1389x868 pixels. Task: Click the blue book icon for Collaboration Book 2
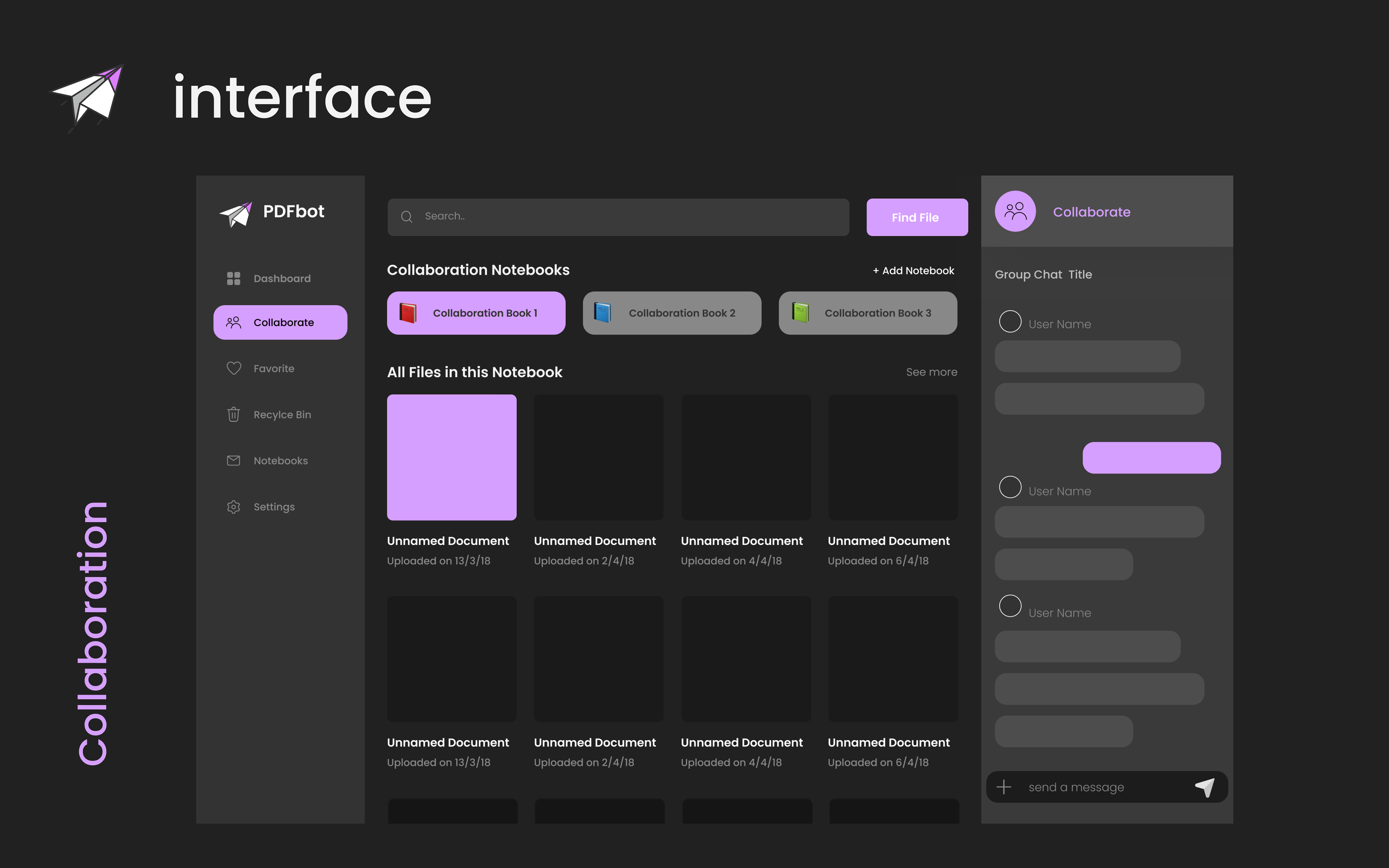coord(603,313)
